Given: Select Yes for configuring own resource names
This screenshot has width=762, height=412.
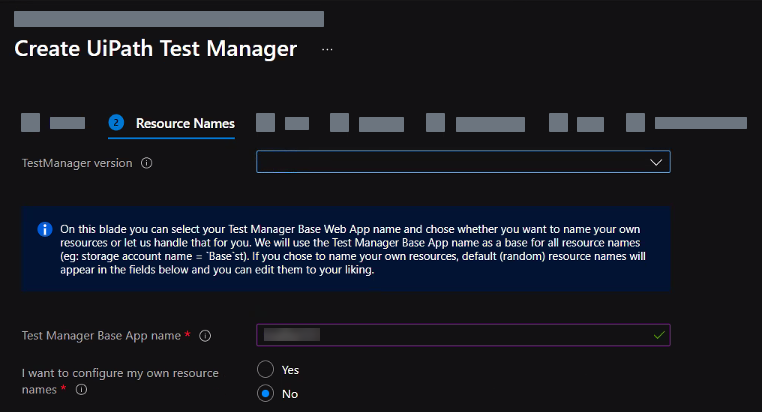Looking at the screenshot, I should click(265, 369).
